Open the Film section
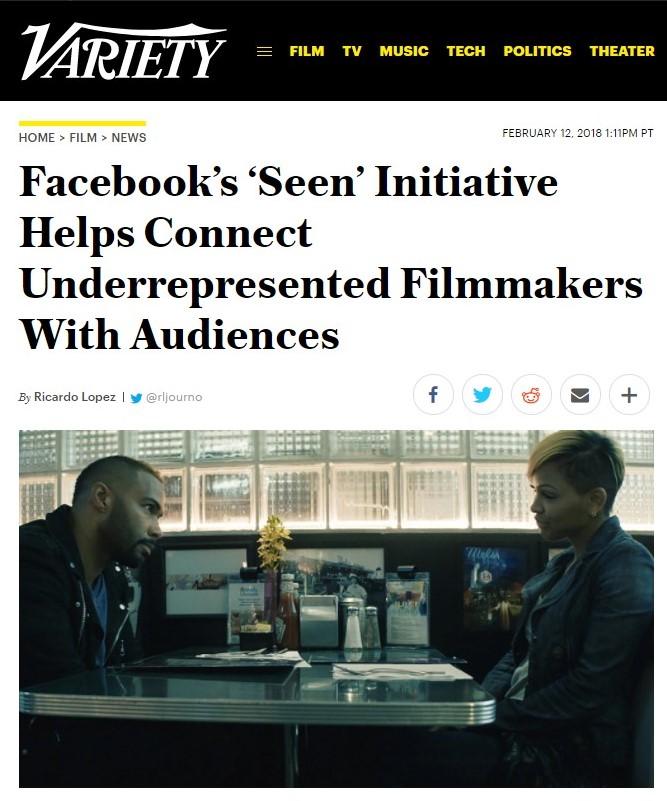 307,51
